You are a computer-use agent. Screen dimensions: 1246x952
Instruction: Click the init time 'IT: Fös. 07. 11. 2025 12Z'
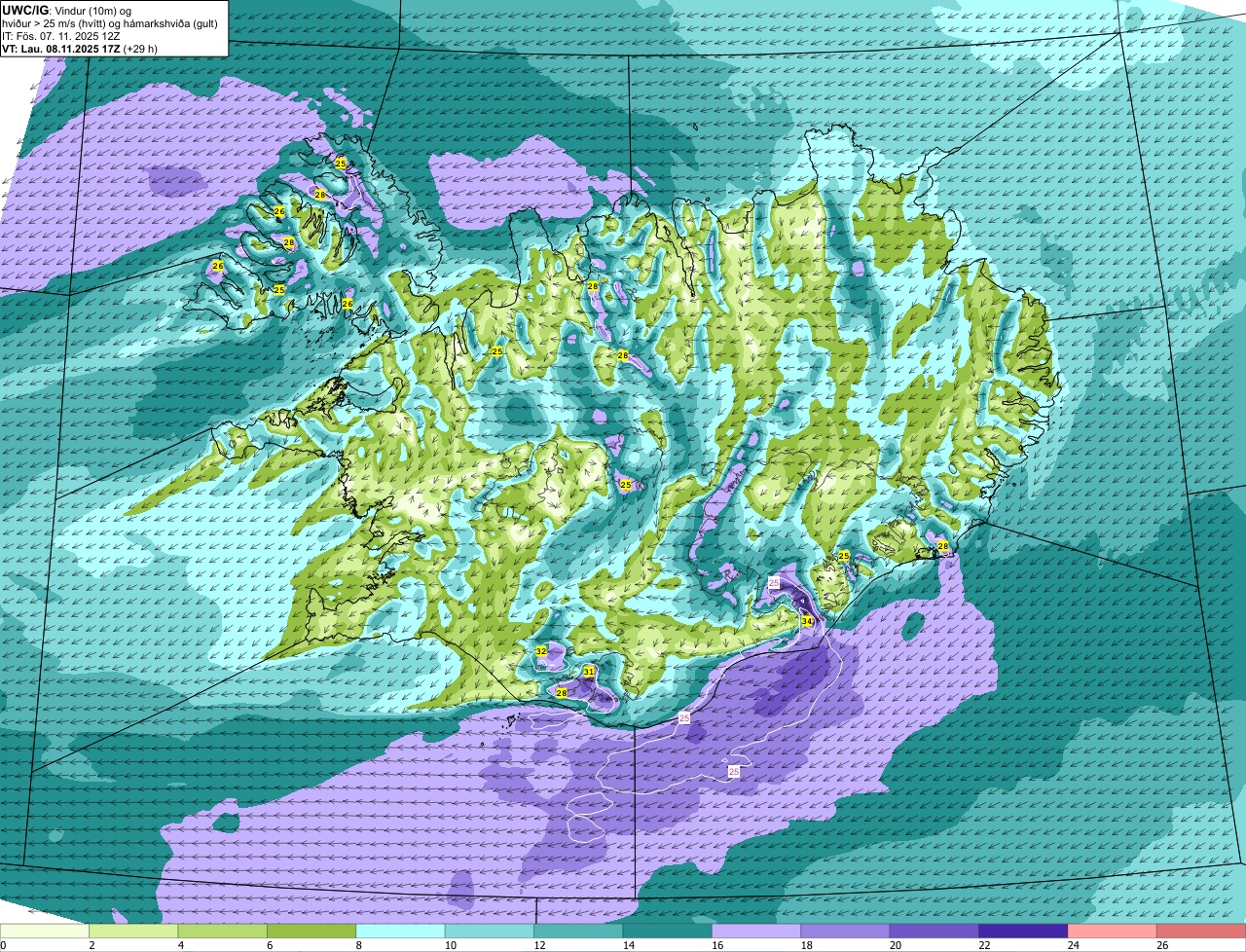coord(60,36)
